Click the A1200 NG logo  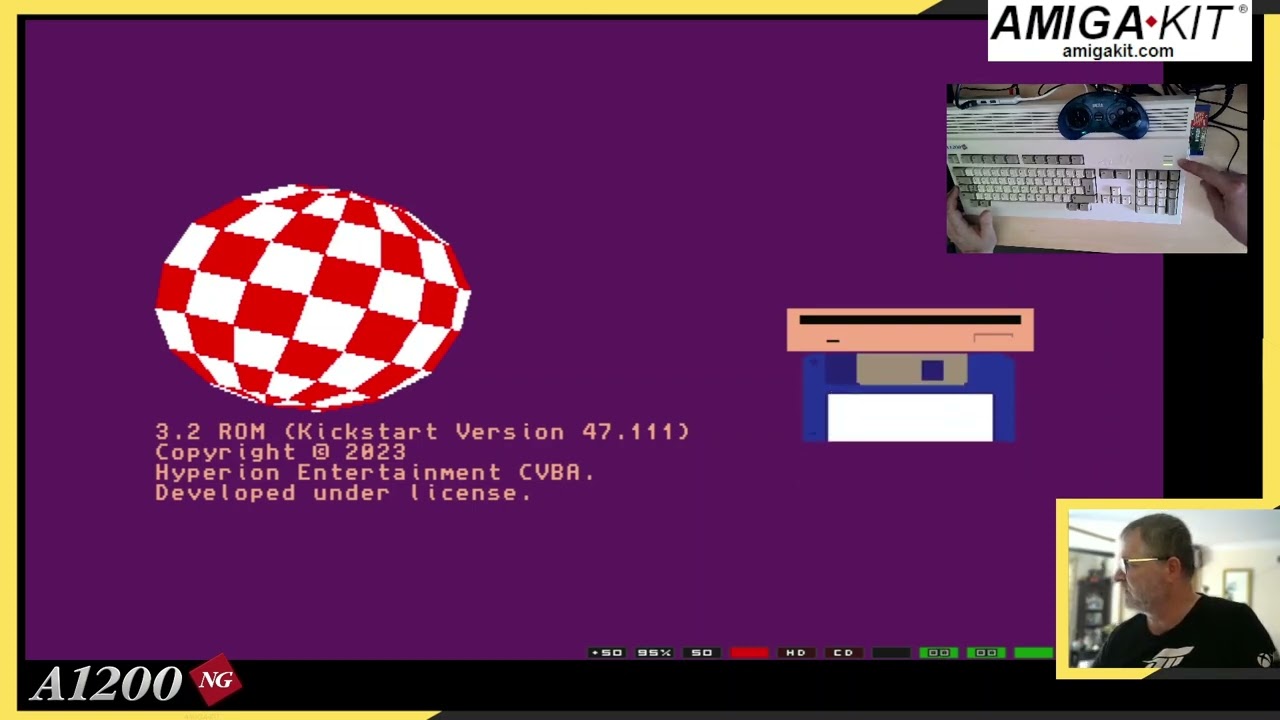pos(135,683)
